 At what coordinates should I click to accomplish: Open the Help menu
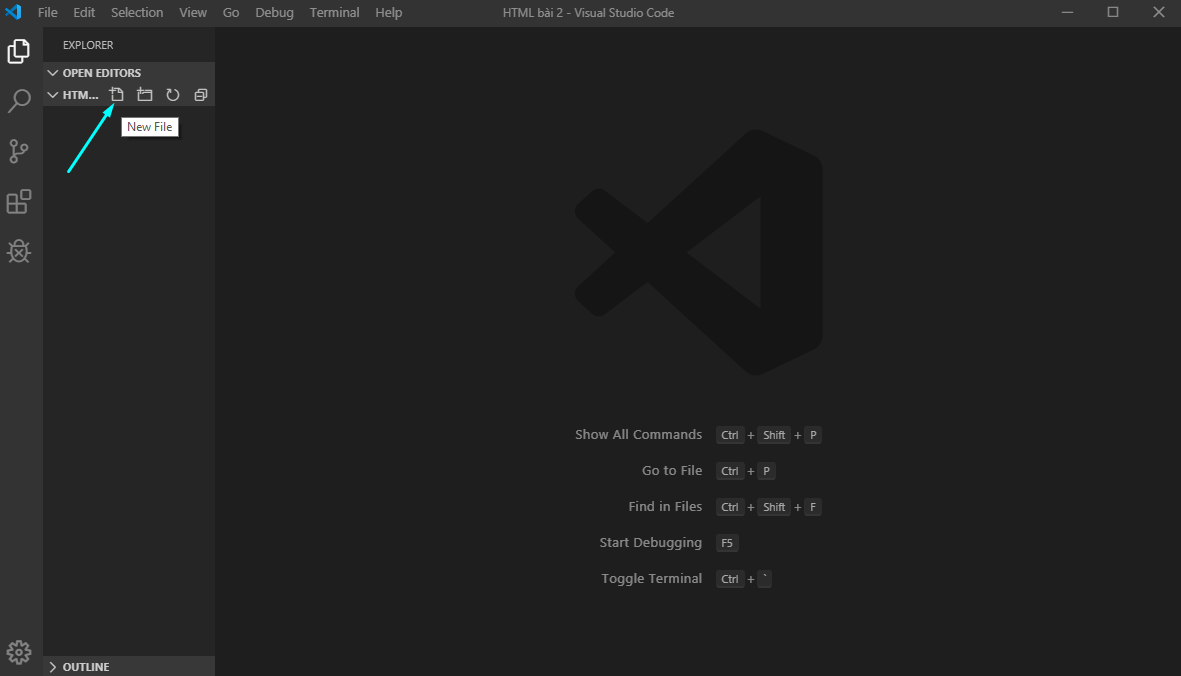(x=389, y=13)
